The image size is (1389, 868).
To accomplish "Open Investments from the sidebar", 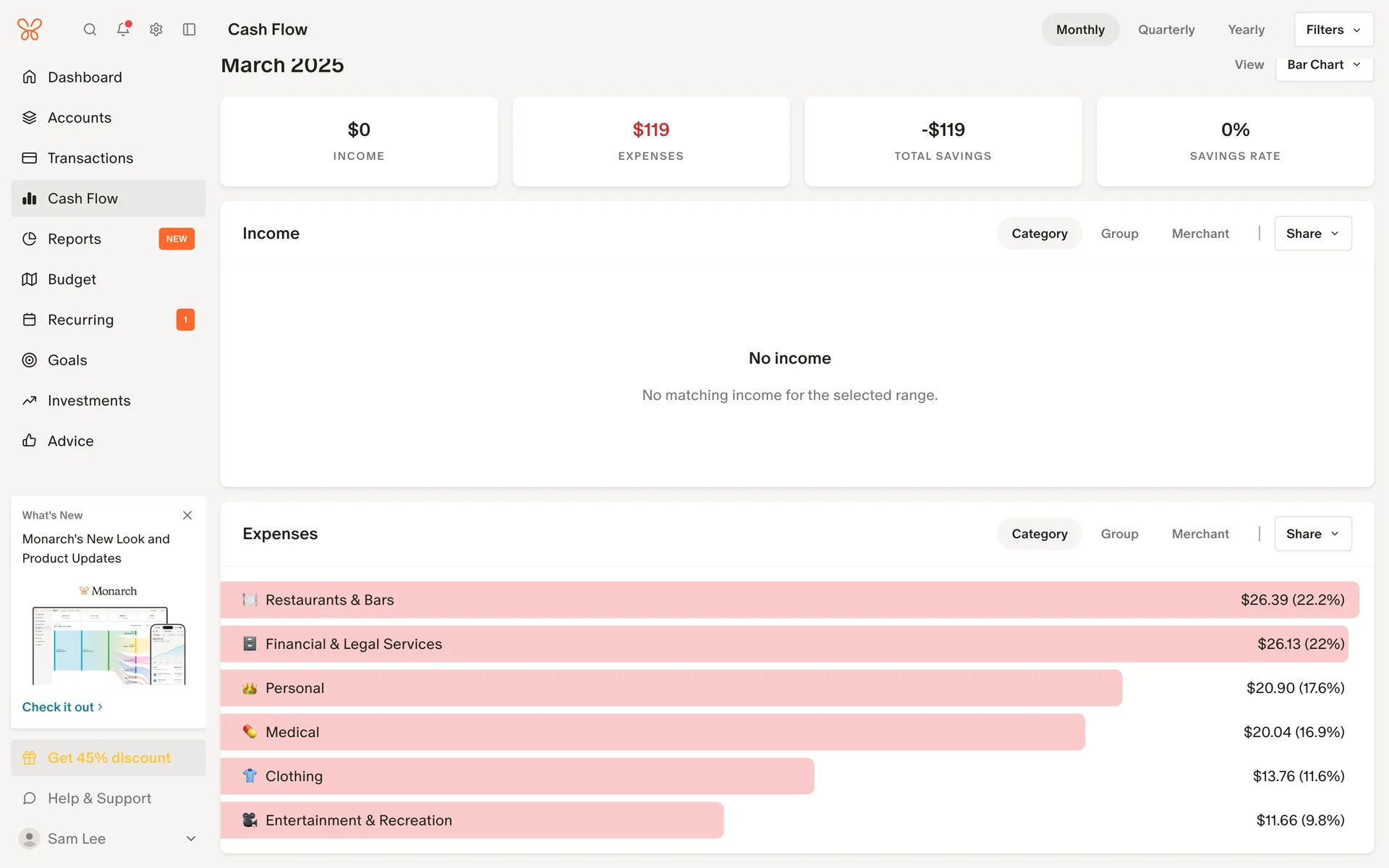I will (x=89, y=401).
